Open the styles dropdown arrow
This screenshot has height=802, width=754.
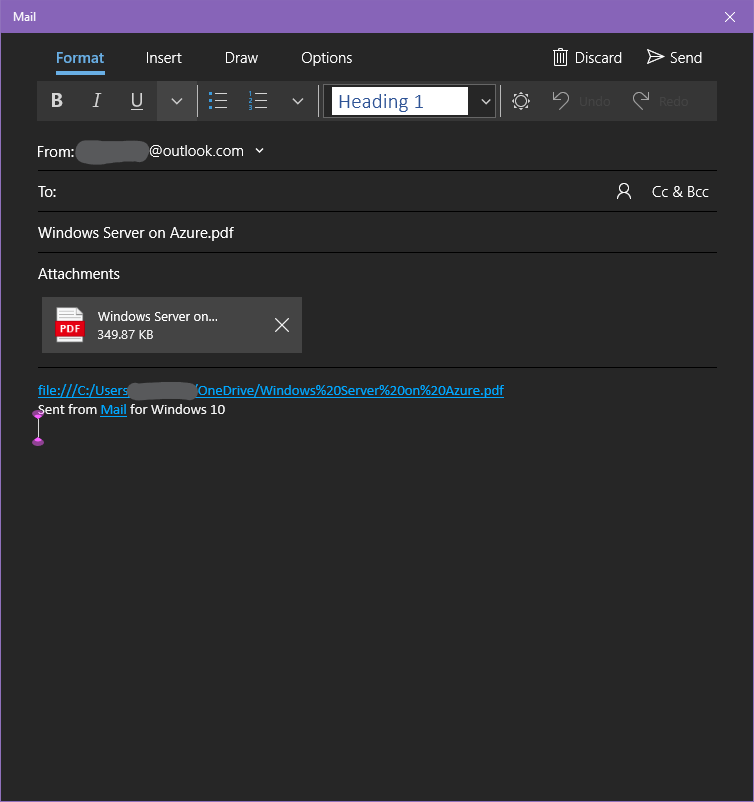pos(485,101)
